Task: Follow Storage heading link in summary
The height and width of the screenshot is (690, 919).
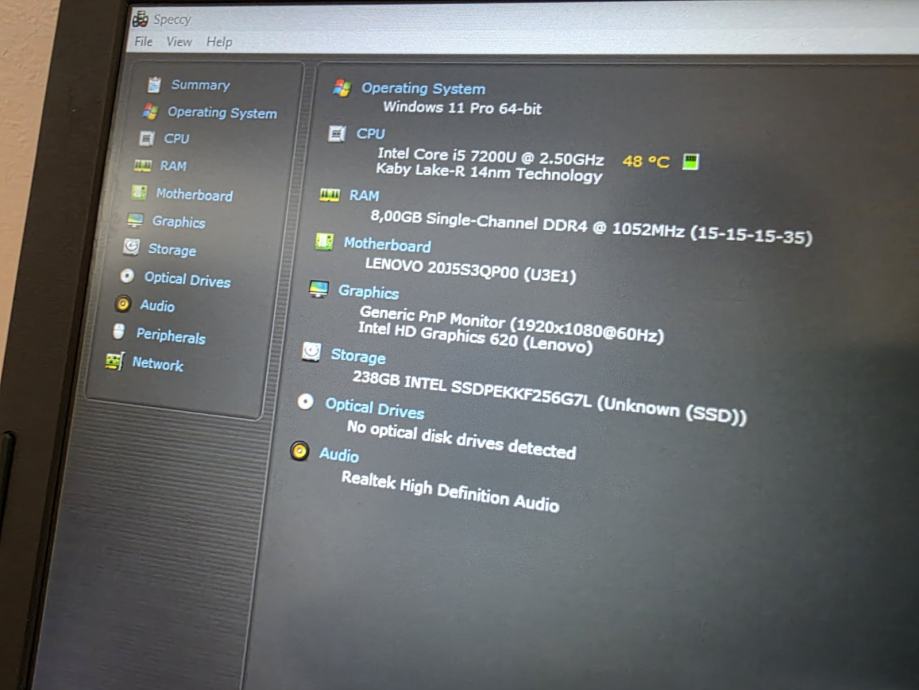Action: pos(358,356)
